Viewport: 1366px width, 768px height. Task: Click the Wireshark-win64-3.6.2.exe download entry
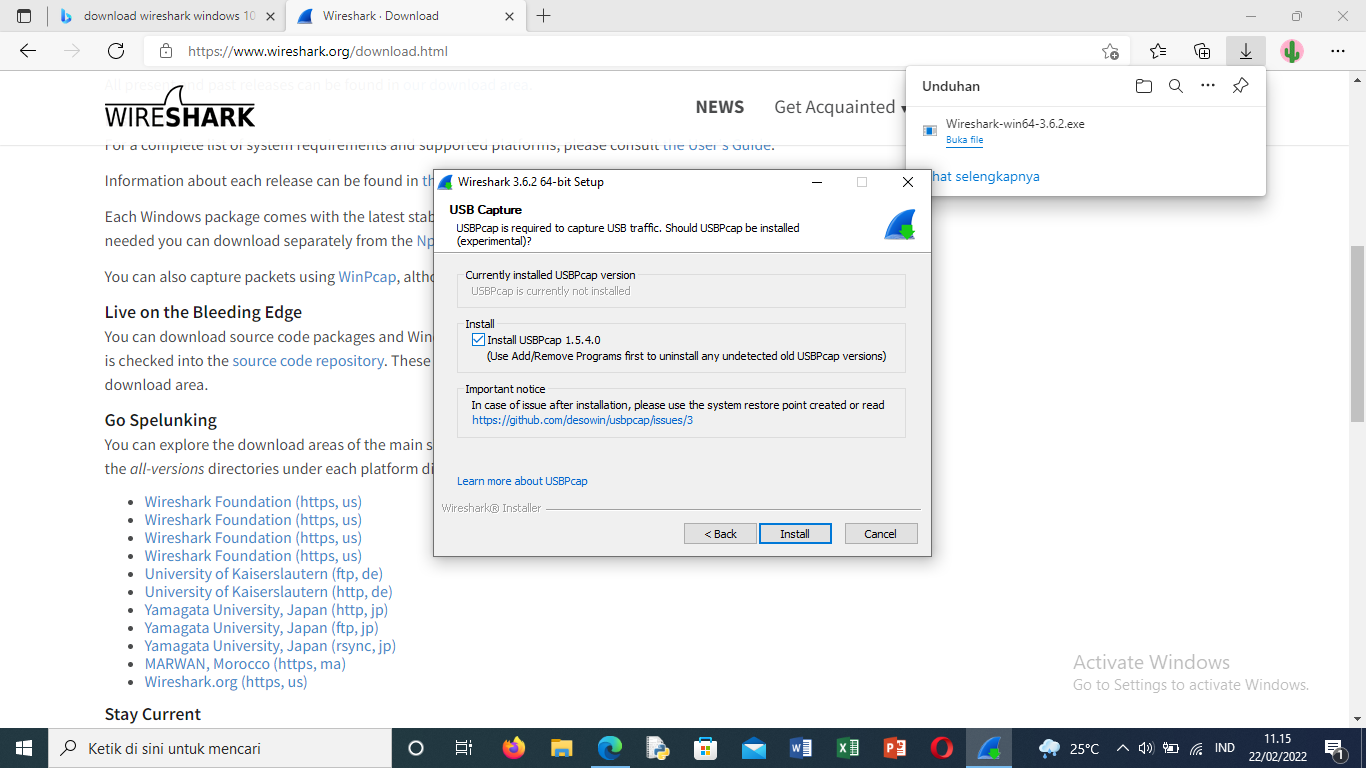(1085, 131)
